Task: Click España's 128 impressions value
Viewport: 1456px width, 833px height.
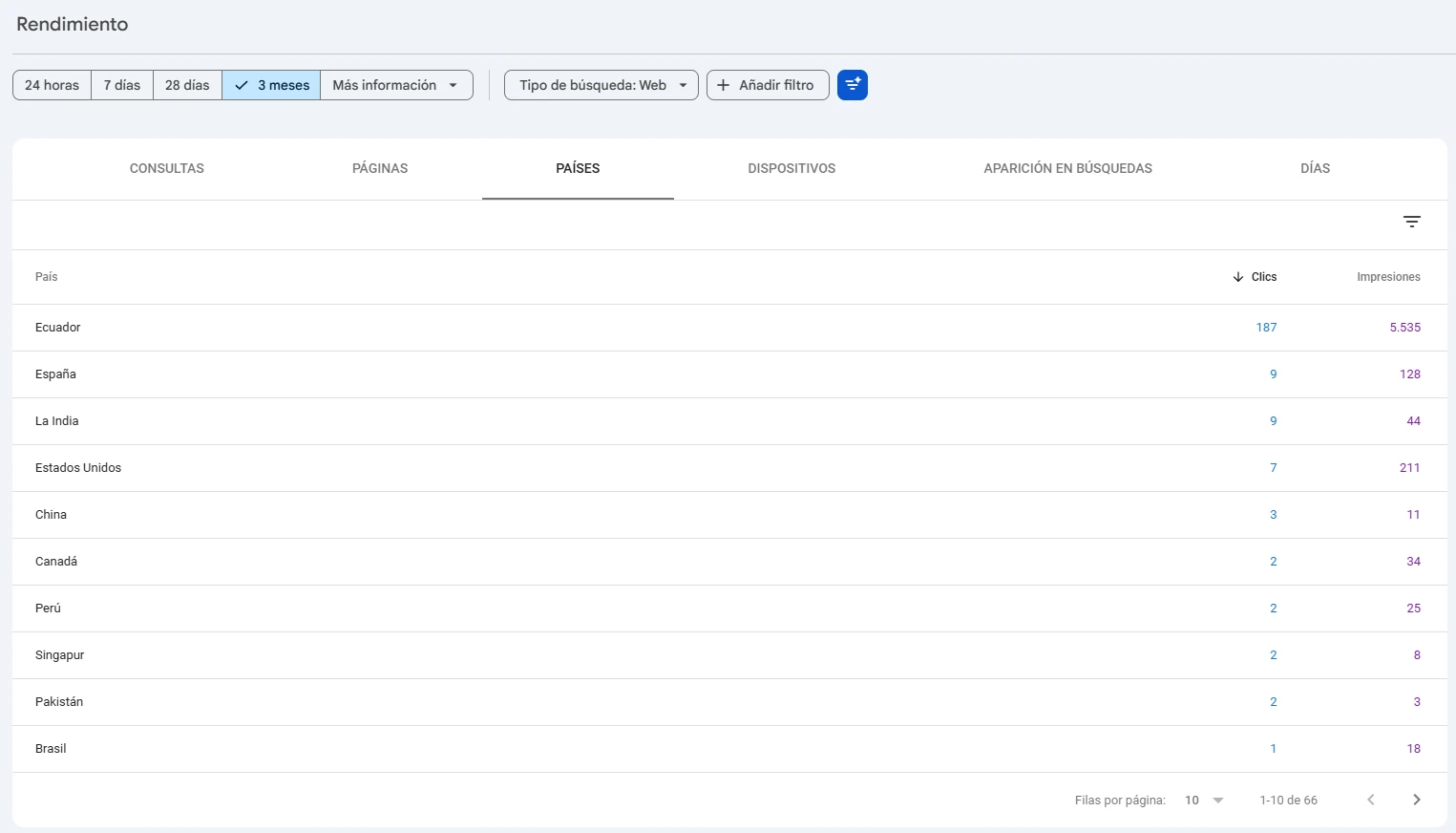Action: (1410, 374)
